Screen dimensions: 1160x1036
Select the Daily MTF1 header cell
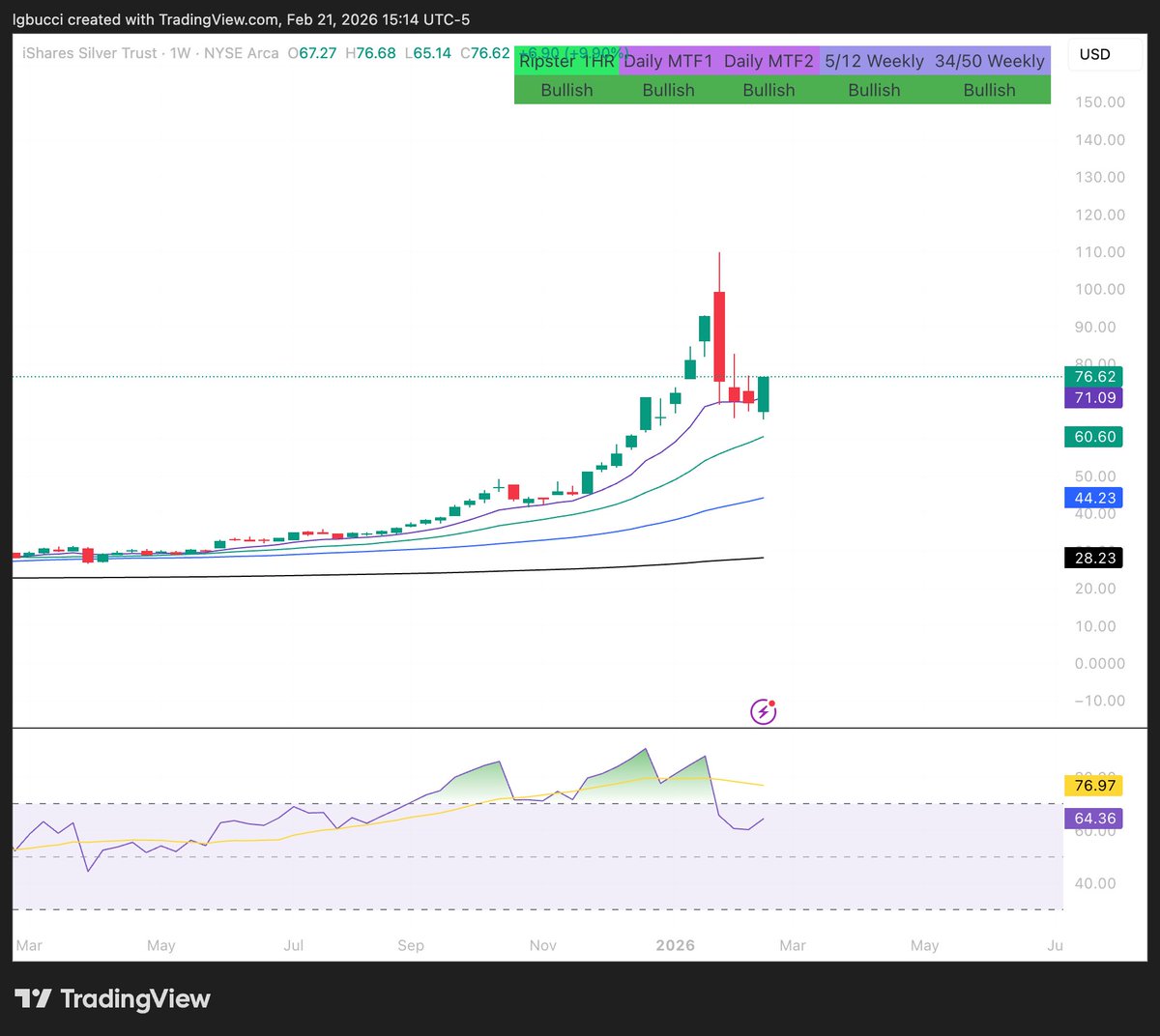668,61
